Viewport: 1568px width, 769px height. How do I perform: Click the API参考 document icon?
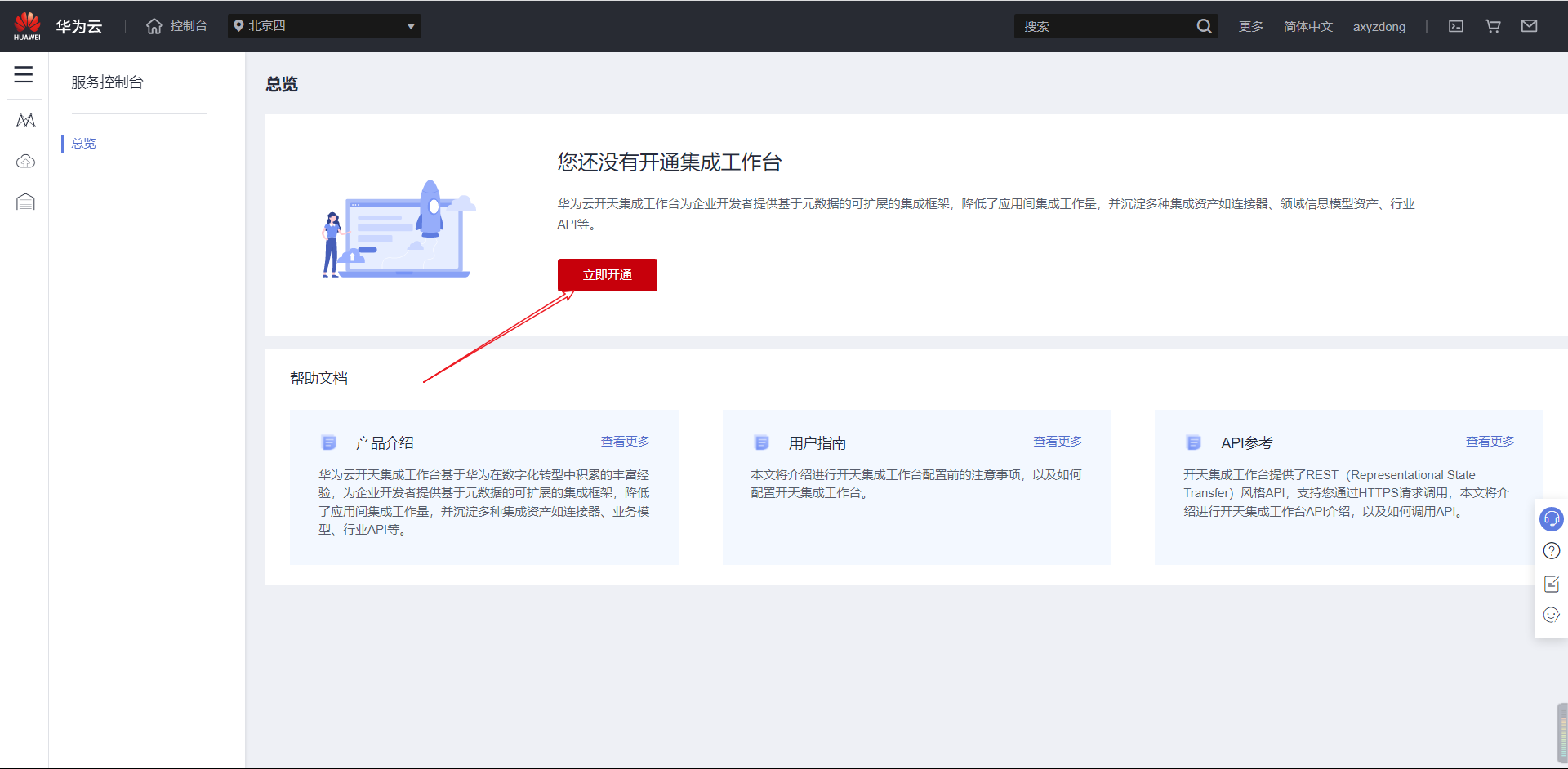coord(1194,442)
